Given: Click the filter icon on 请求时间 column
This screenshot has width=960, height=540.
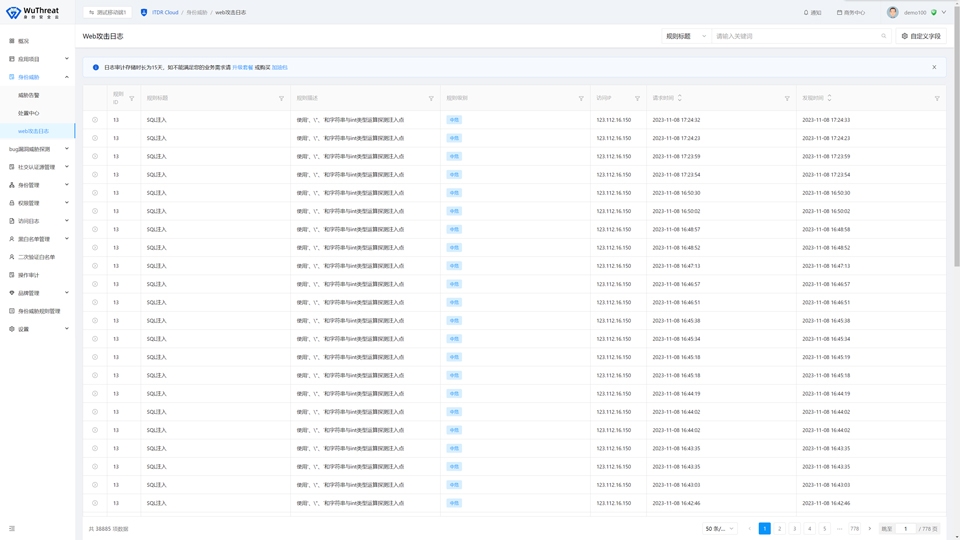Looking at the screenshot, I should click(x=787, y=99).
